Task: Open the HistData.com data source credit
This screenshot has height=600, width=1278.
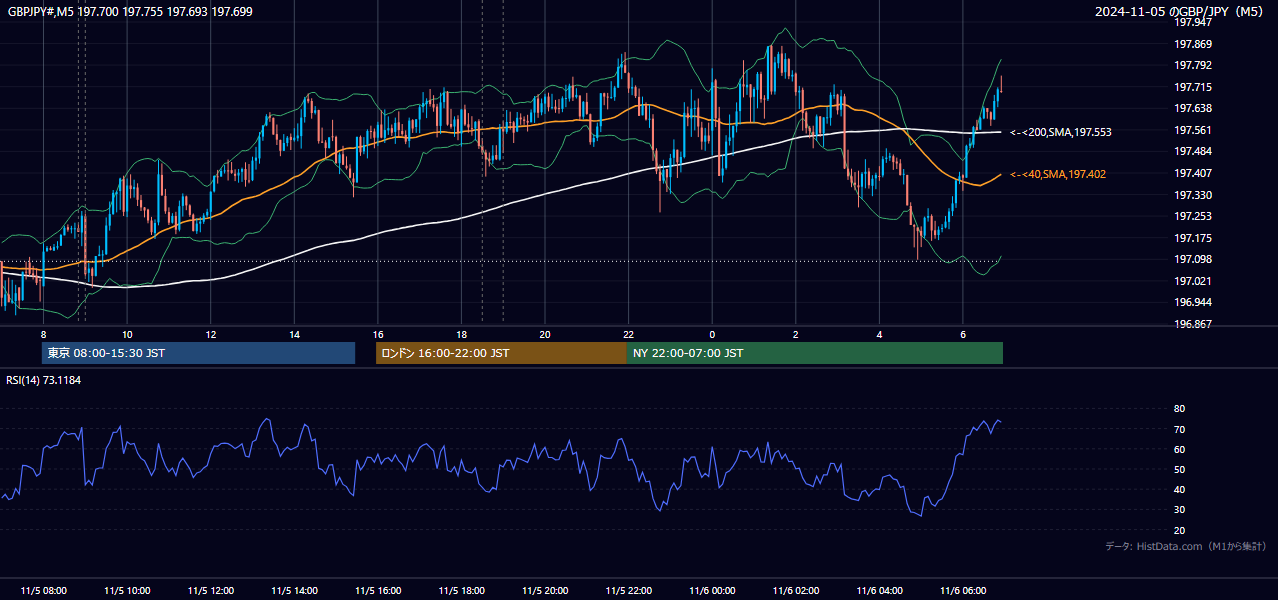Action: pyautogui.click(x=1185, y=546)
